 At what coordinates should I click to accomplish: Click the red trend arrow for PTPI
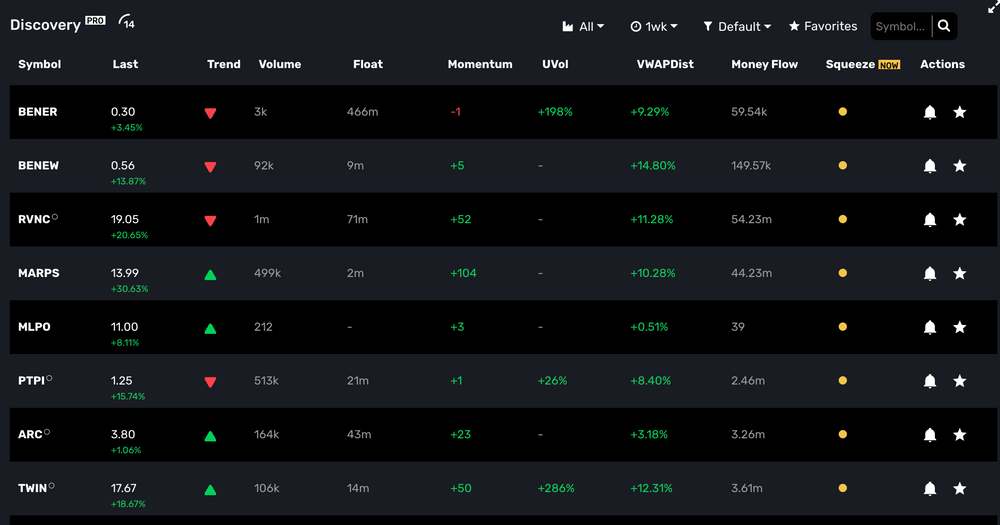pos(210,382)
